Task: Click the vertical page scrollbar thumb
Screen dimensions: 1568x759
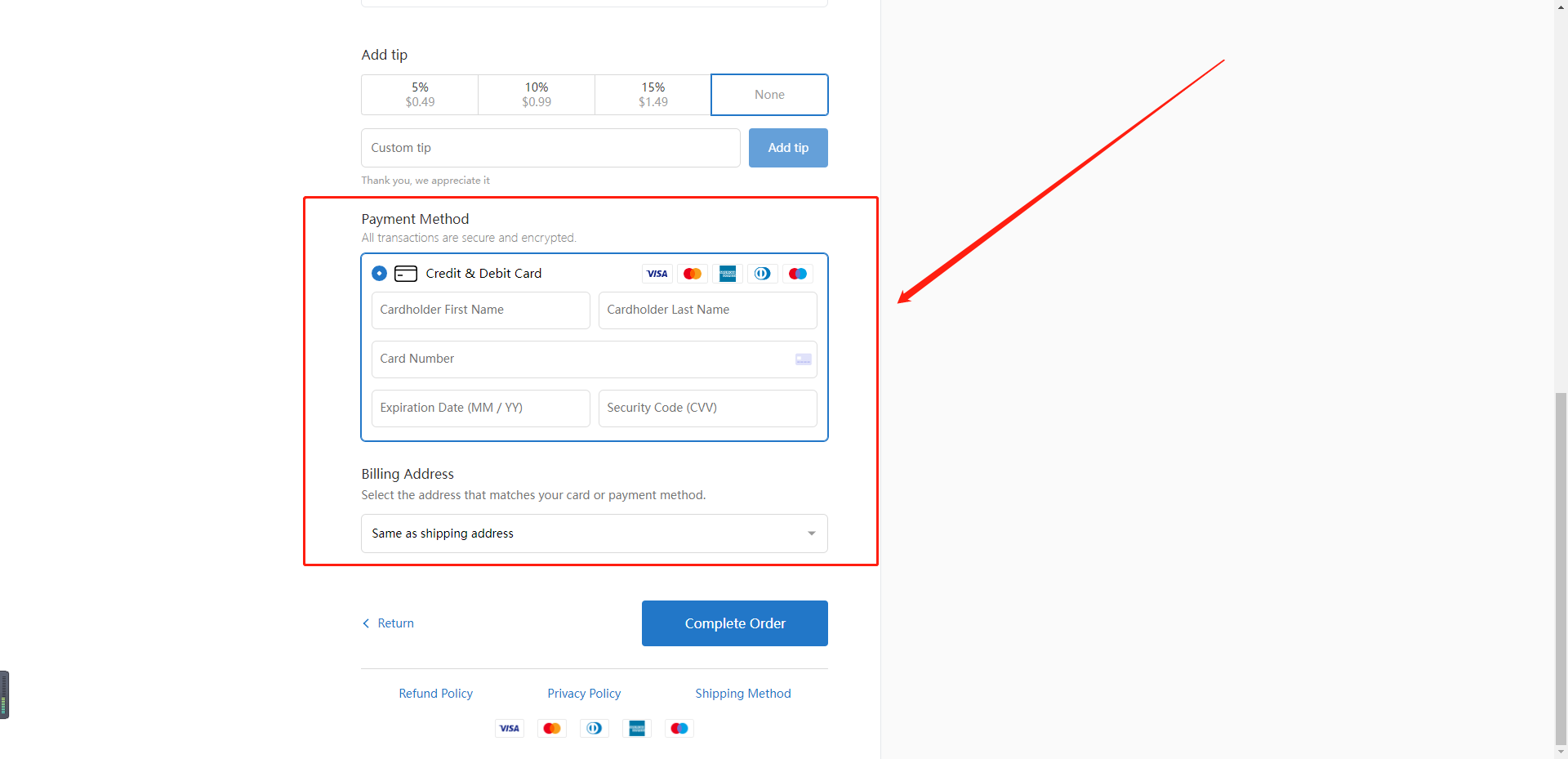Action: [1561, 568]
